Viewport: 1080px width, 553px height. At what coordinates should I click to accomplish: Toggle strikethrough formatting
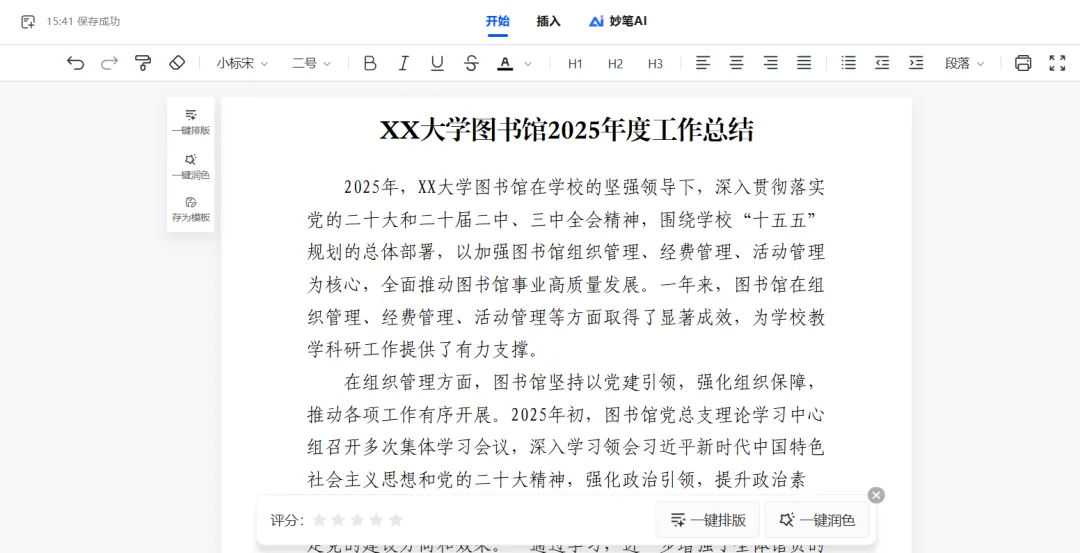(x=471, y=63)
